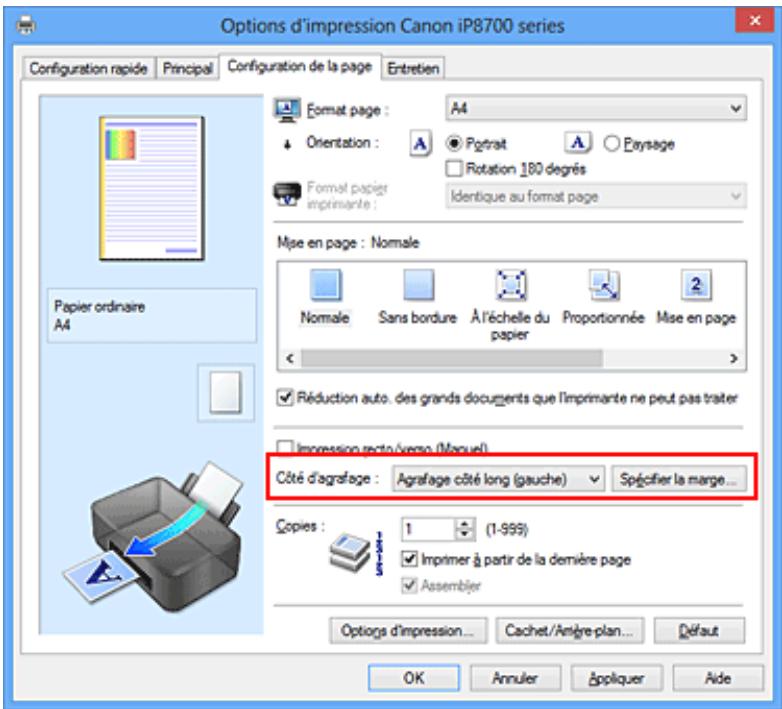This screenshot has width=782, height=709.
Task: Click the Défaut button
Action: click(699, 631)
